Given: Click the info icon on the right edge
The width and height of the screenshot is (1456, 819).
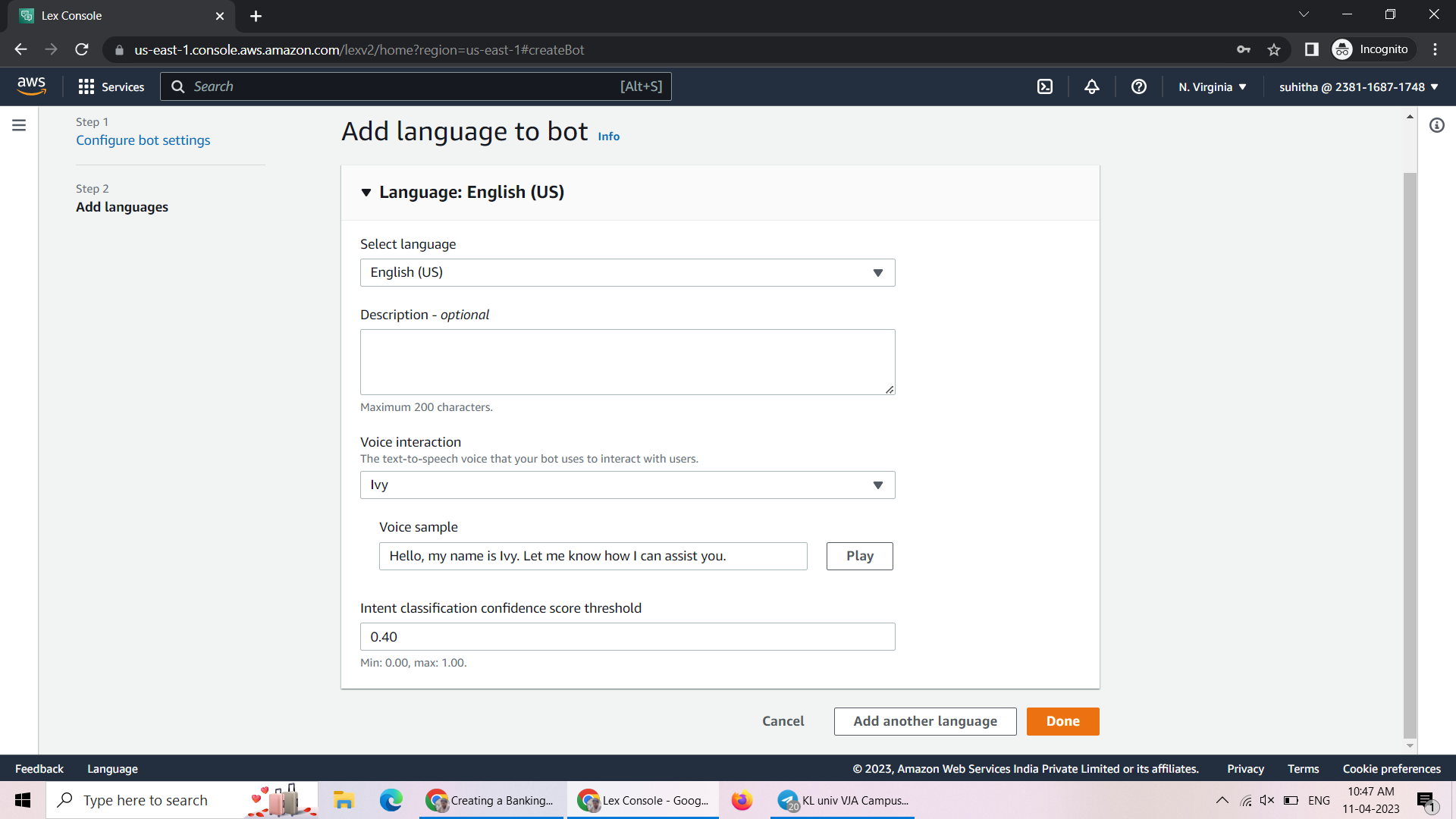Looking at the screenshot, I should [1437, 125].
